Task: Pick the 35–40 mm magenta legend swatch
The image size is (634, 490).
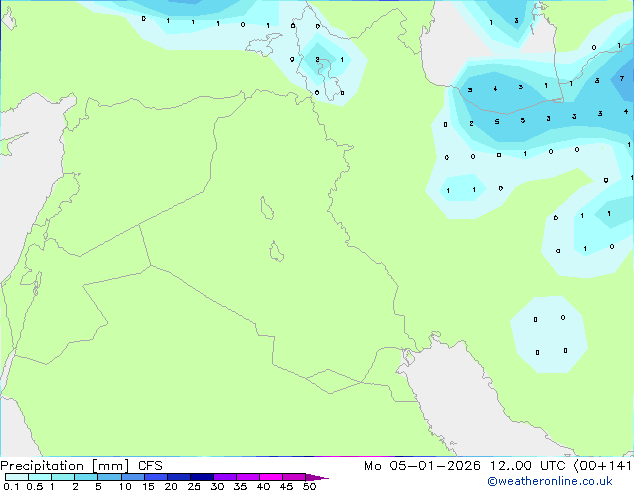Action: (248, 477)
